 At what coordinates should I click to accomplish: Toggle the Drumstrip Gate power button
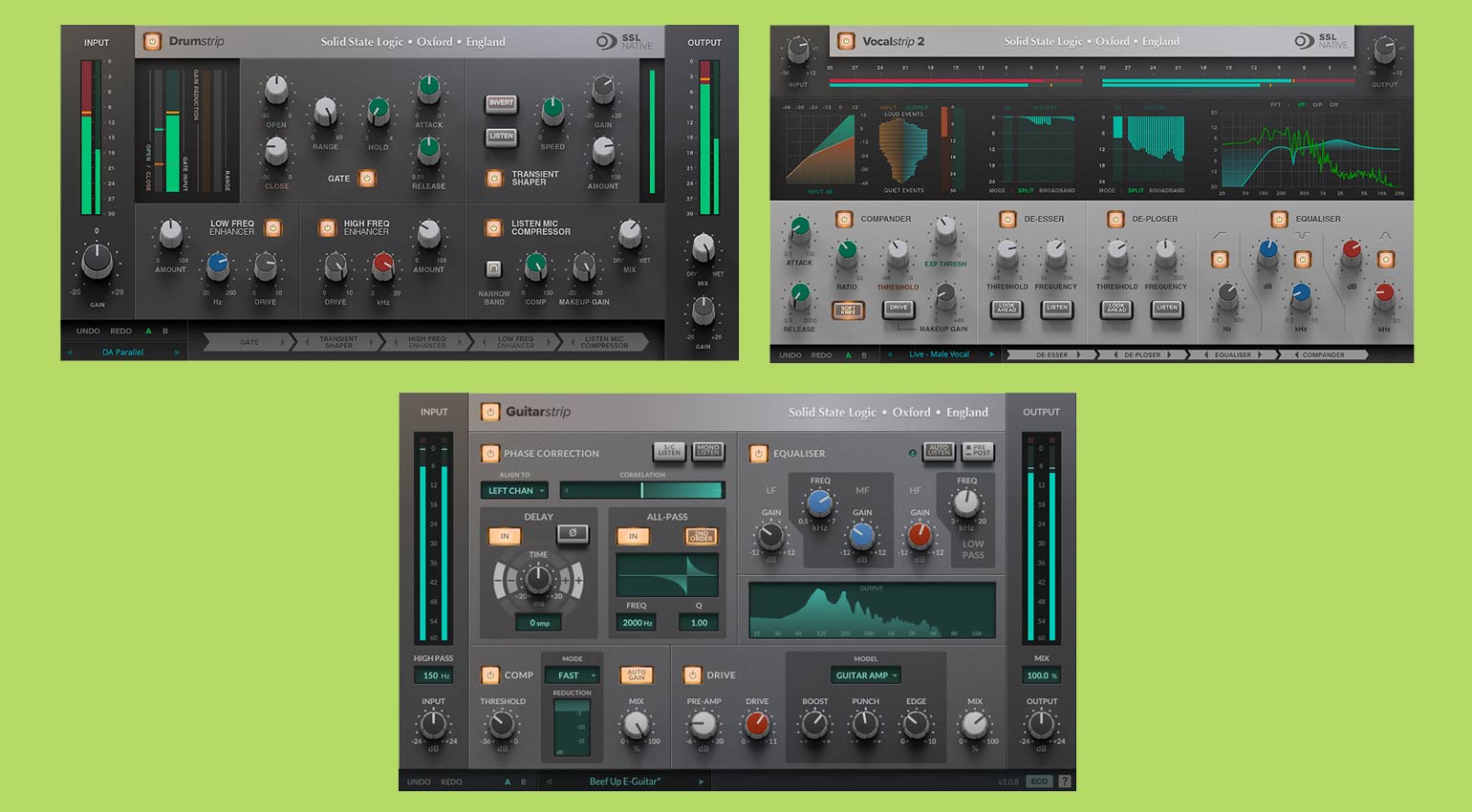tap(366, 179)
